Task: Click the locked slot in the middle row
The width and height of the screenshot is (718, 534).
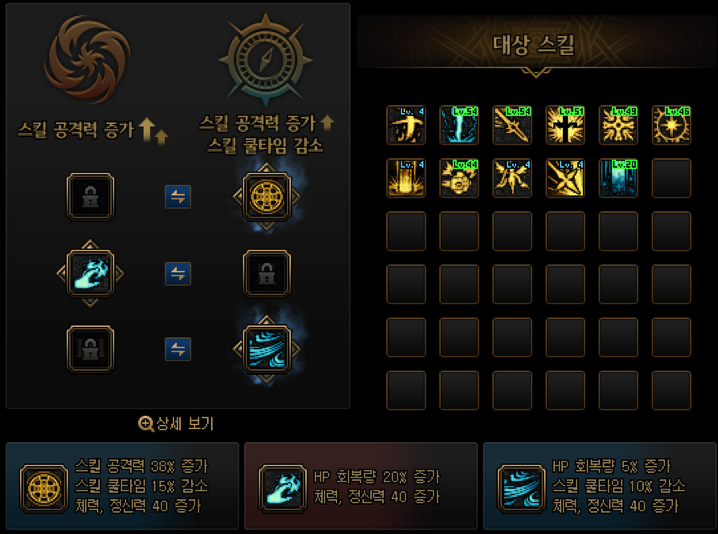Action: (267, 273)
